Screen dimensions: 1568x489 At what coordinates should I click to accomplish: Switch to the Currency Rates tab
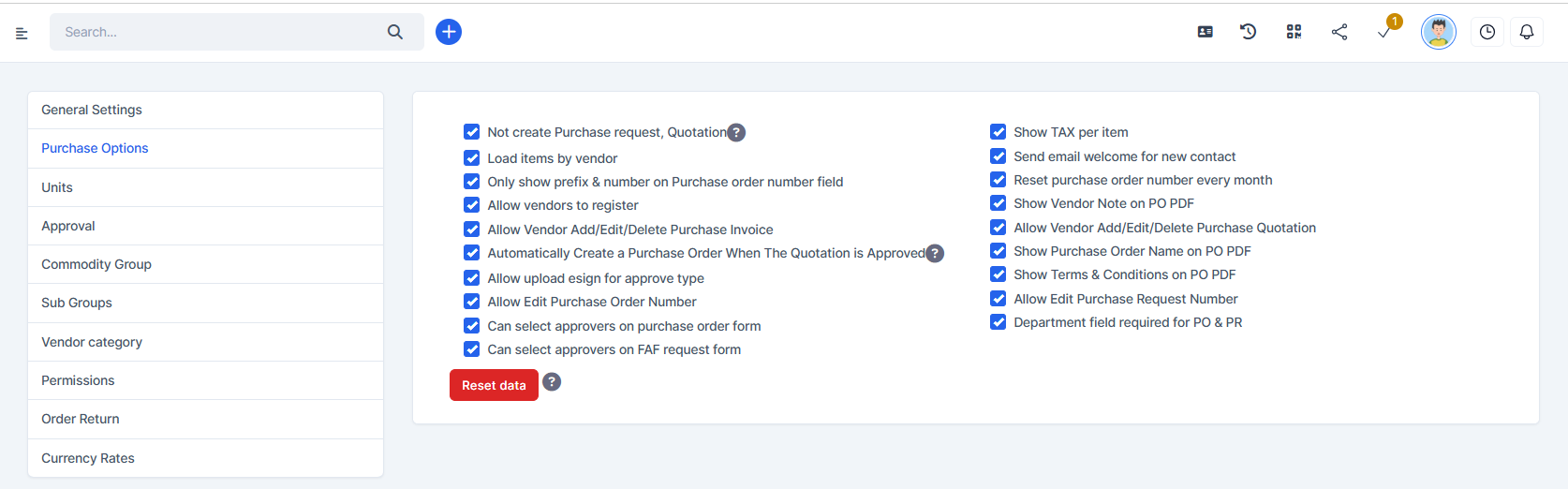pyautogui.click(x=88, y=458)
